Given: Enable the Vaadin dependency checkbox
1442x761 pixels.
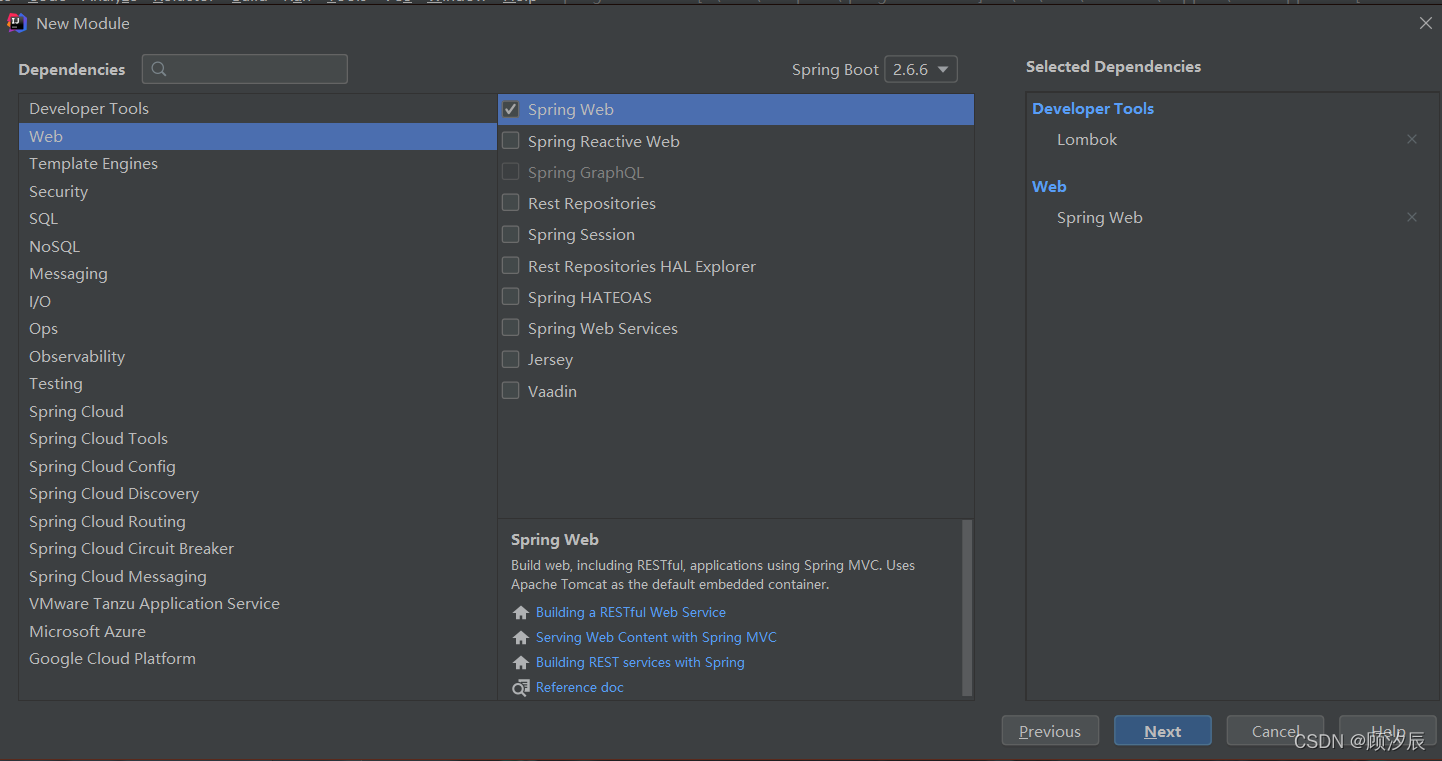Looking at the screenshot, I should [510, 391].
